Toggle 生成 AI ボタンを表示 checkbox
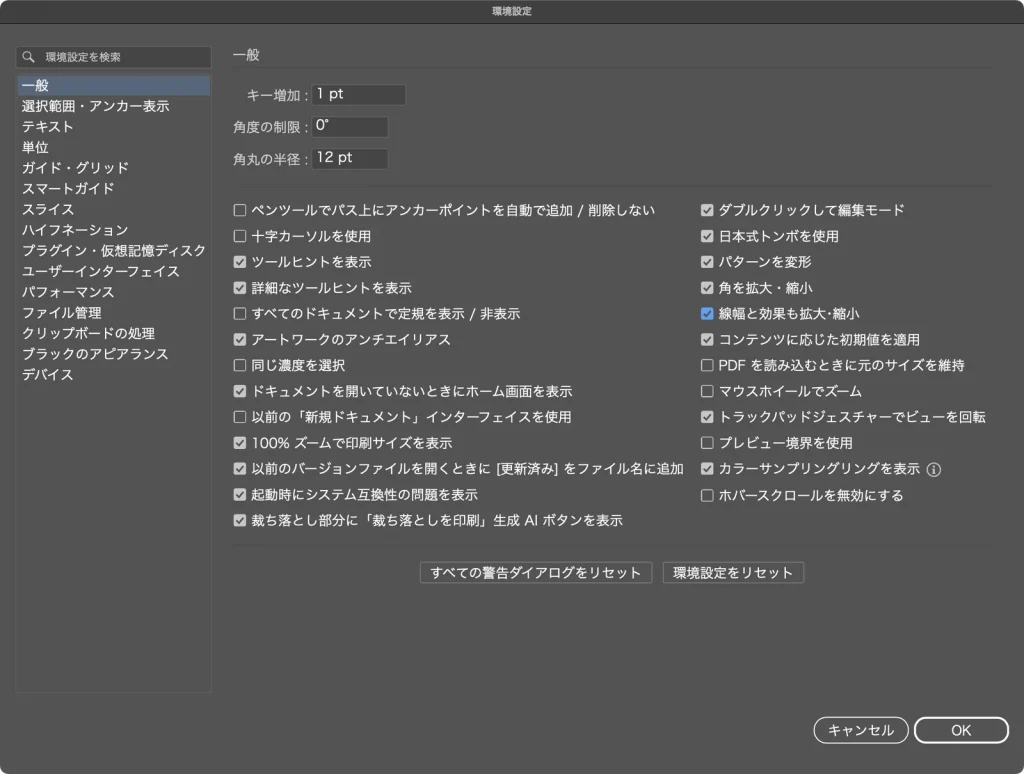 tap(240, 521)
